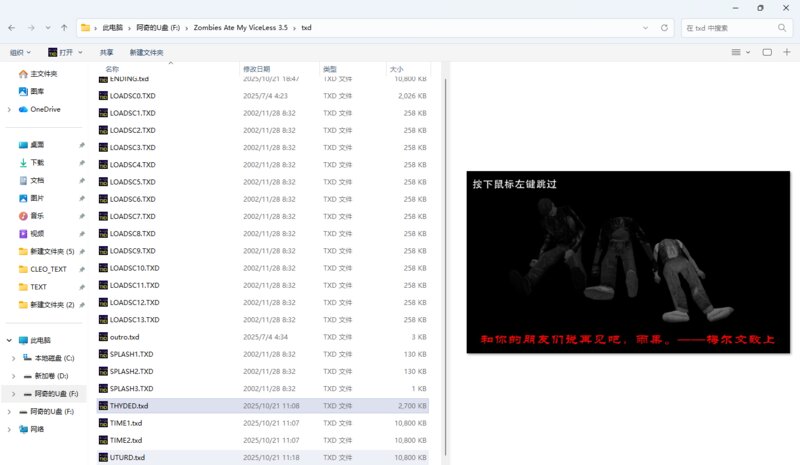Viewport: 800px width, 465px height.
Task: Click the 新建文件夹 (New folder) toolbar item
Action: [146, 51]
